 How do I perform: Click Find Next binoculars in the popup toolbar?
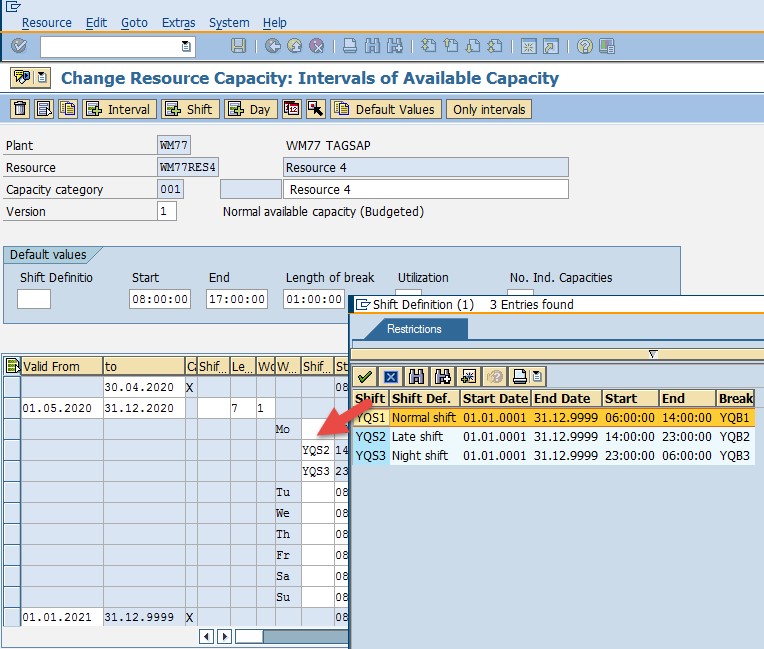tap(442, 377)
